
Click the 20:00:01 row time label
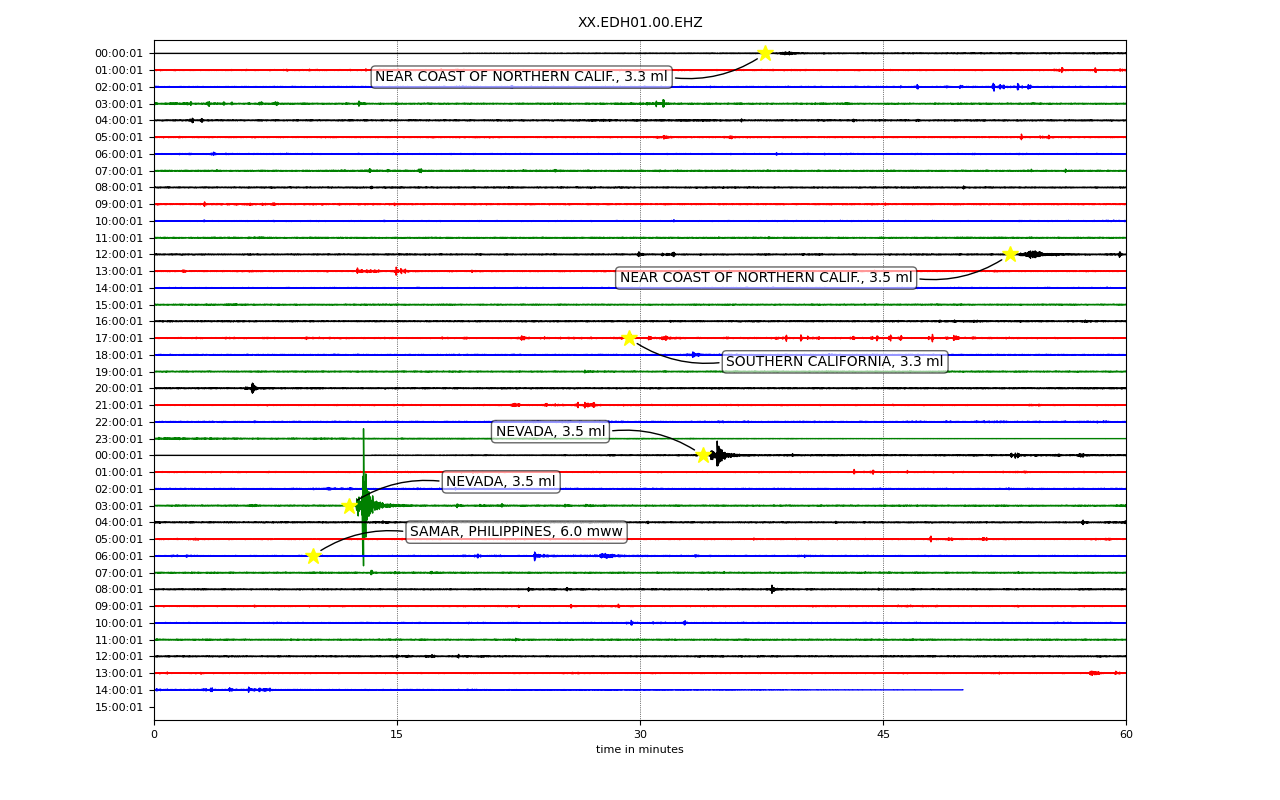coord(119,388)
